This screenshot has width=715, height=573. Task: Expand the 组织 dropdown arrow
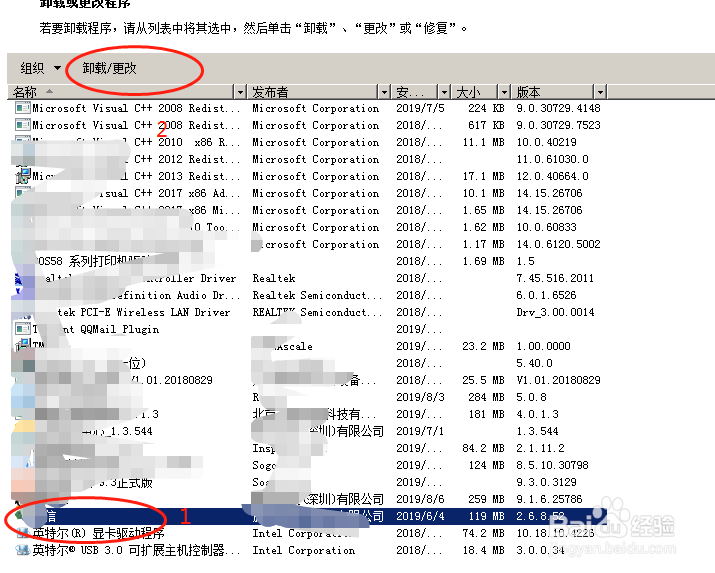tap(57, 68)
